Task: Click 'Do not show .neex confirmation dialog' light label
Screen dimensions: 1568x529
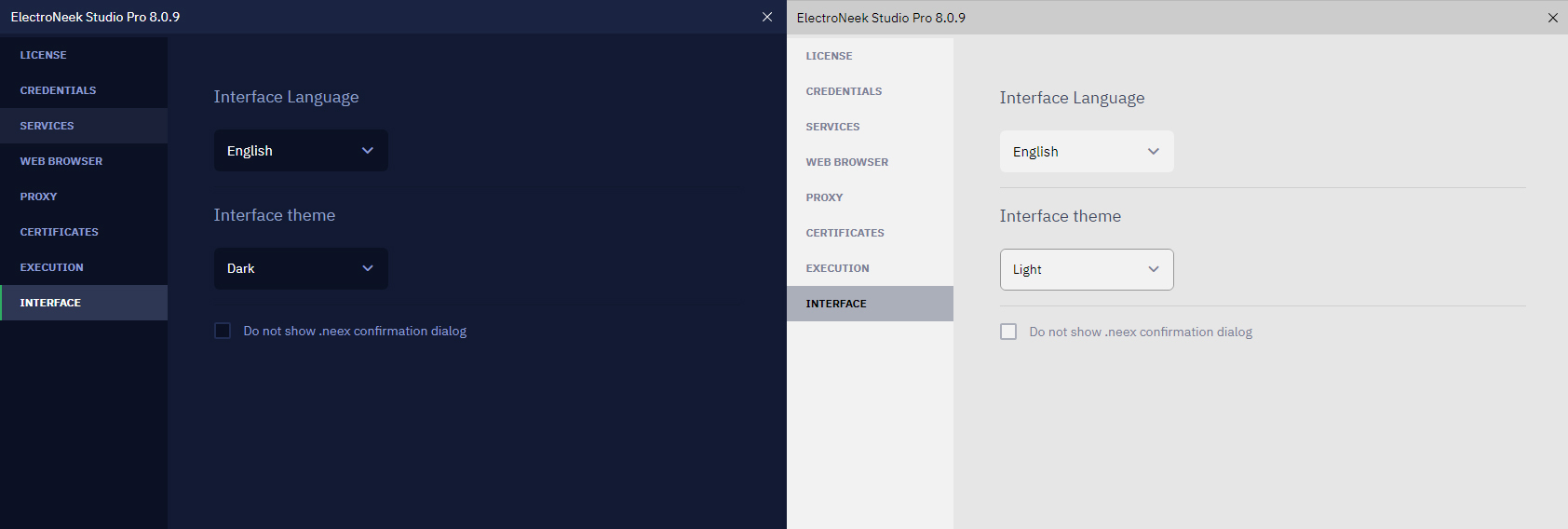Action: [1141, 332]
